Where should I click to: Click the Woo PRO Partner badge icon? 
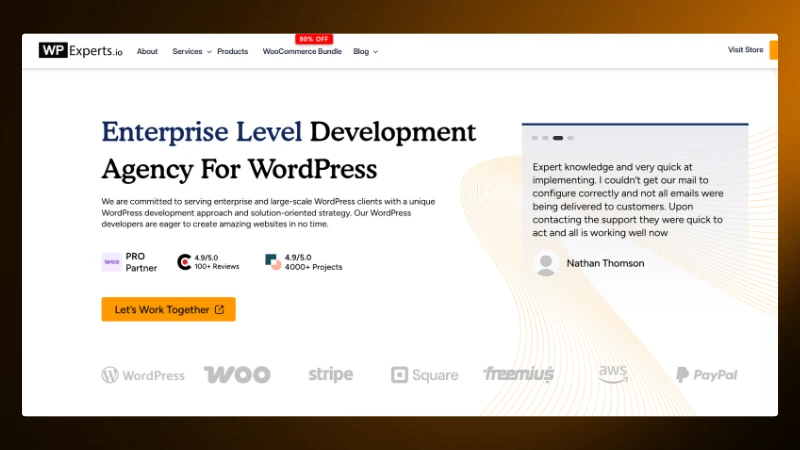click(x=111, y=262)
